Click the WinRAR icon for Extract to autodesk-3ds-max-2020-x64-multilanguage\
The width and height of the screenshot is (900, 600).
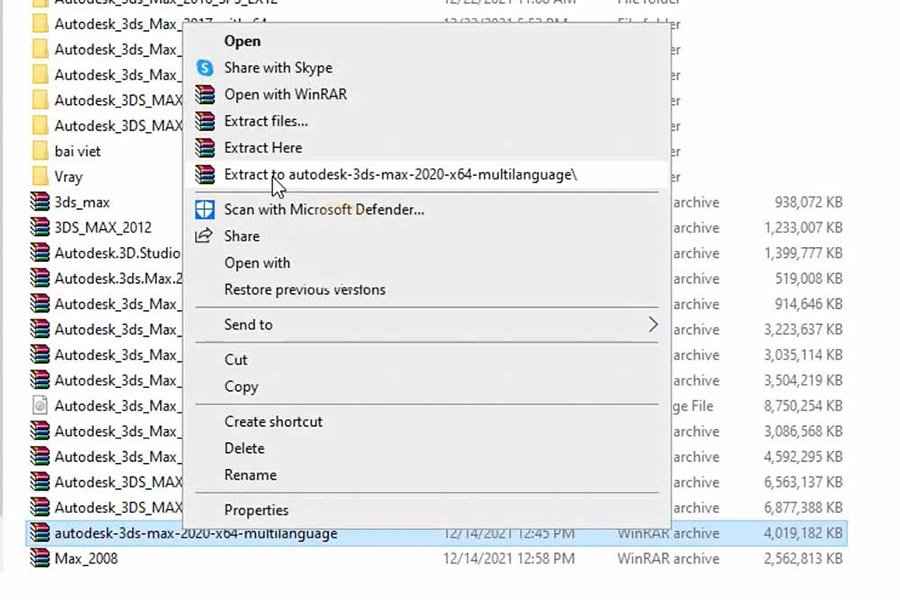(205, 174)
